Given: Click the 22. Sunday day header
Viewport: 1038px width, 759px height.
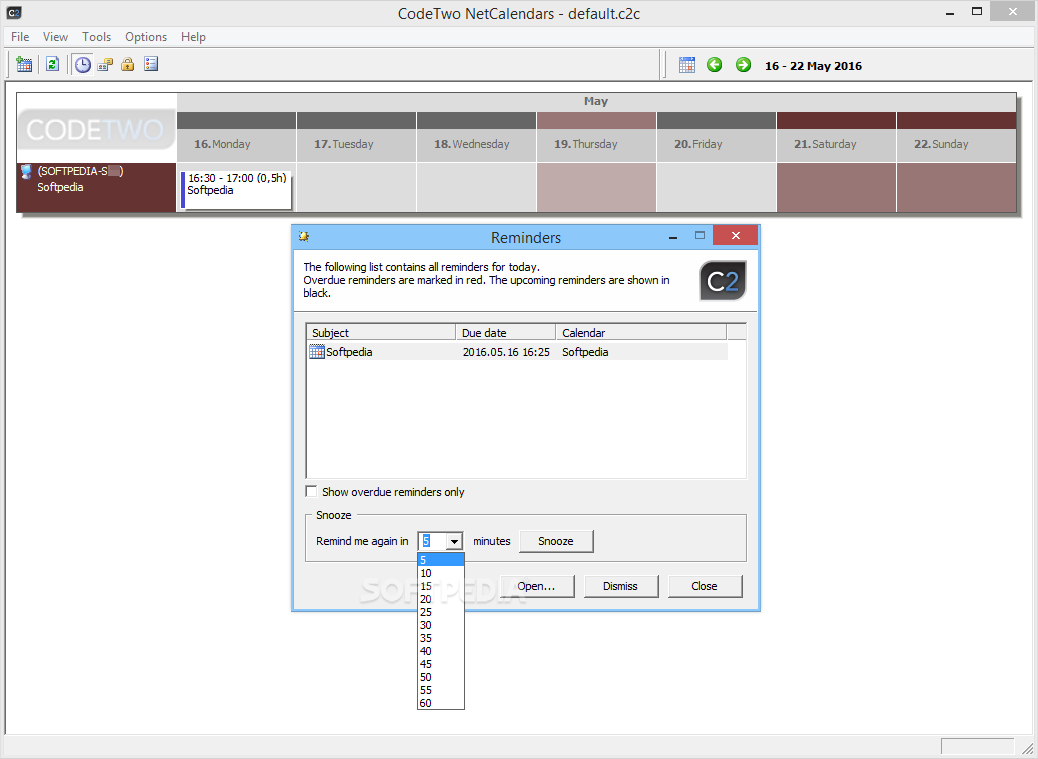Looking at the screenshot, I should [957, 144].
